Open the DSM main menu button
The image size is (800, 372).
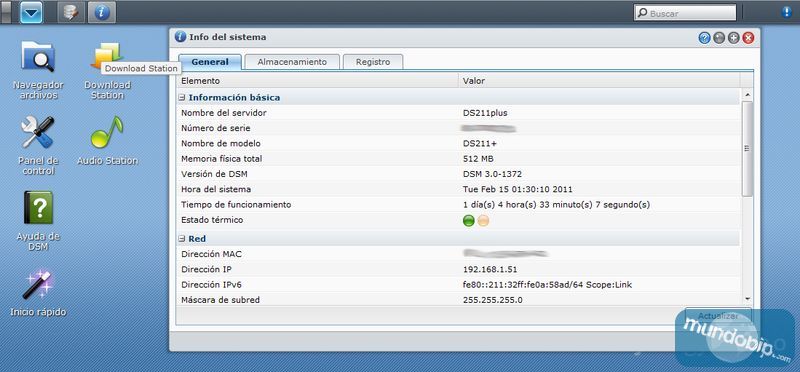click(31, 12)
